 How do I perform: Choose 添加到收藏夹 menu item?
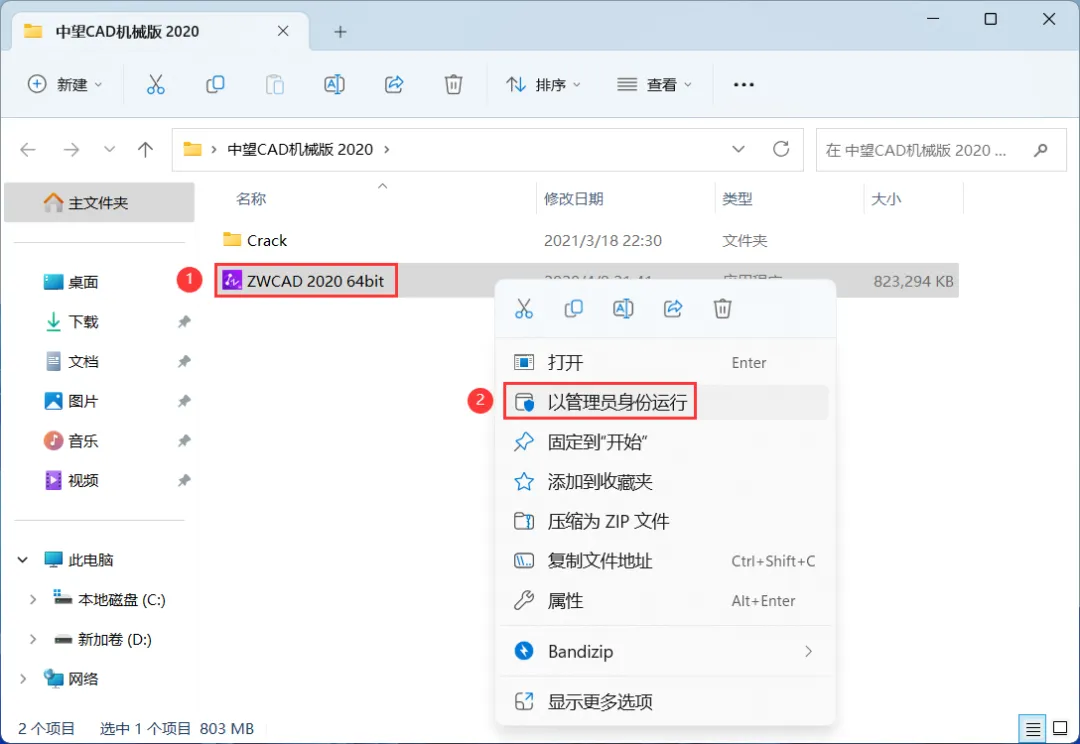pos(665,482)
